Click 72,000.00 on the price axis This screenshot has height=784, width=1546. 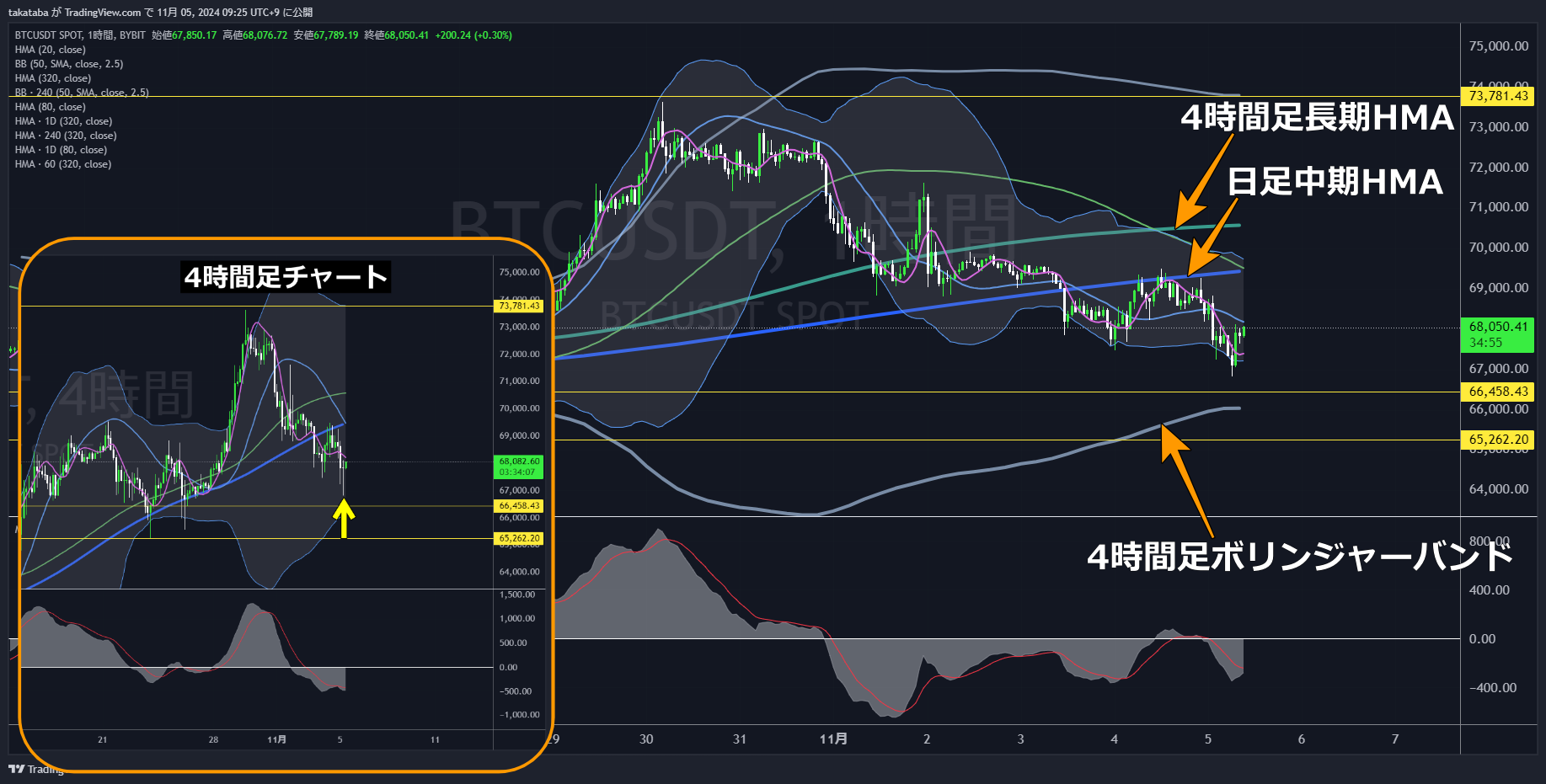pos(1499,168)
